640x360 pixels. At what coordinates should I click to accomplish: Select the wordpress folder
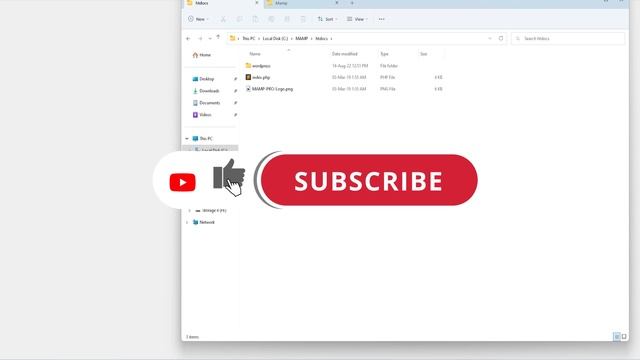261,66
